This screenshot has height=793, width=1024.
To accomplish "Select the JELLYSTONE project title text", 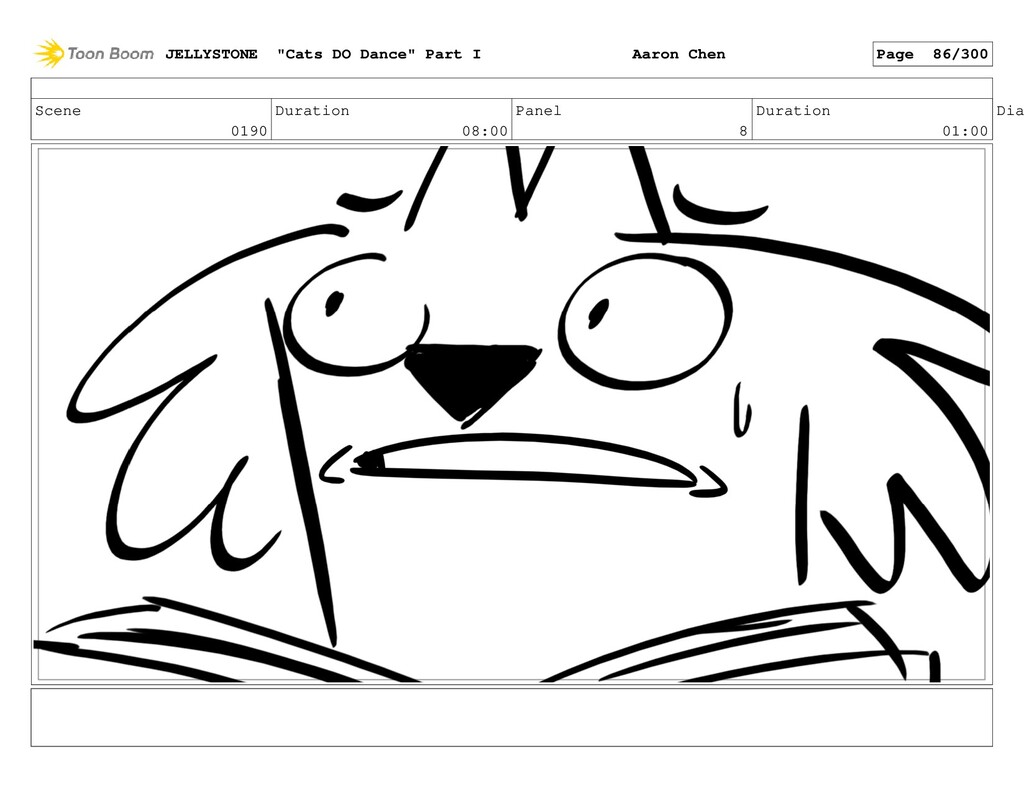I will tap(211, 54).
